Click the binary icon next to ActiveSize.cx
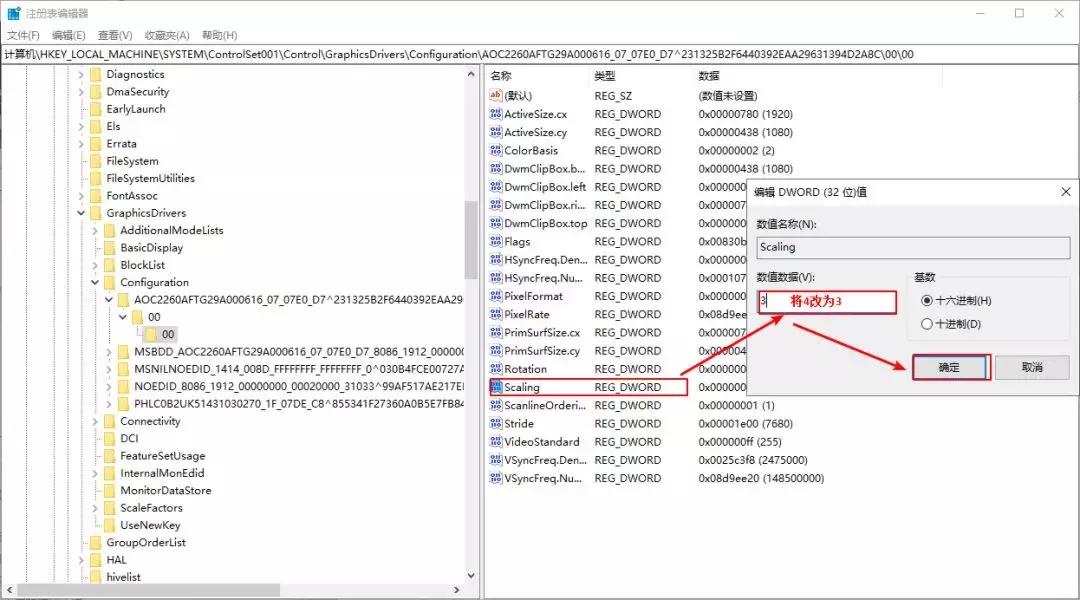The height and width of the screenshot is (600, 1080). point(496,114)
